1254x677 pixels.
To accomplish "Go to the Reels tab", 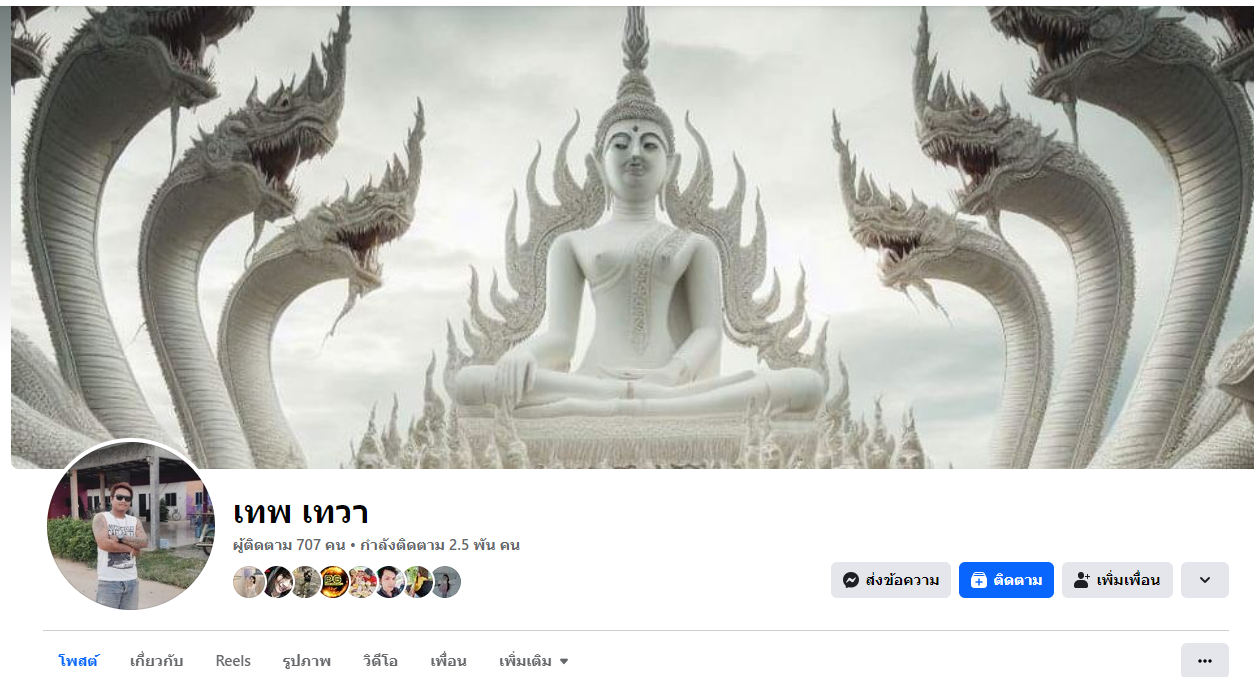I will tap(233, 661).
